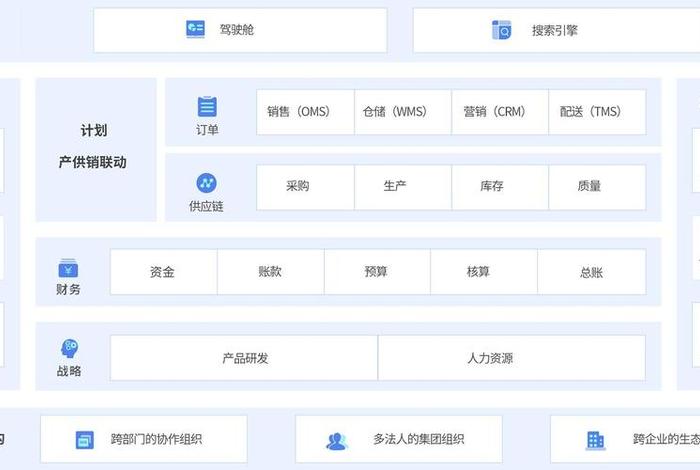Select the 资金 cell under finance
The height and width of the screenshot is (470, 700).
[163, 272]
